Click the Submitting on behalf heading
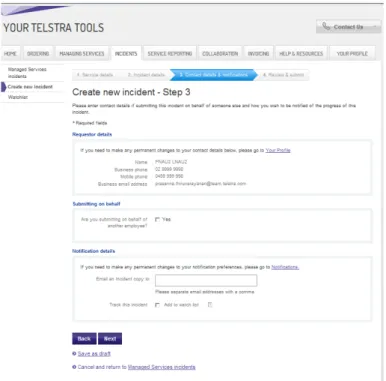The width and height of the screenshot is (386, 381). click(96, 204)
